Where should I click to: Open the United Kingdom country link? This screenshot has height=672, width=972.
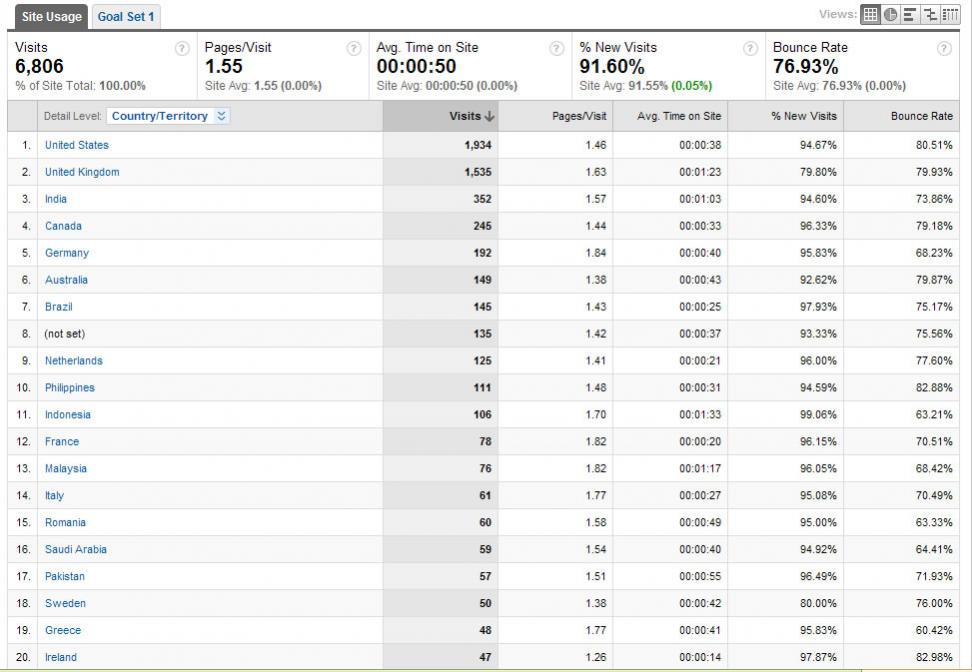tap(82, 172)
